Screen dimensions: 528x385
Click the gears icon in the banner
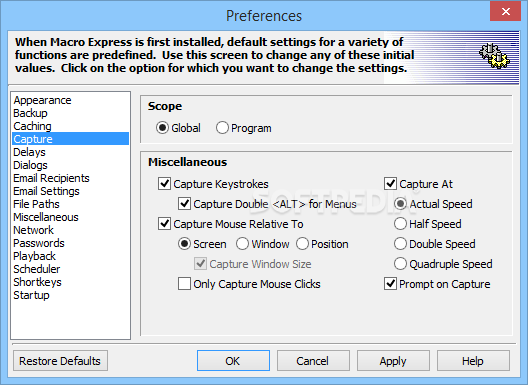pyautogui.click(x=494, y=56)
